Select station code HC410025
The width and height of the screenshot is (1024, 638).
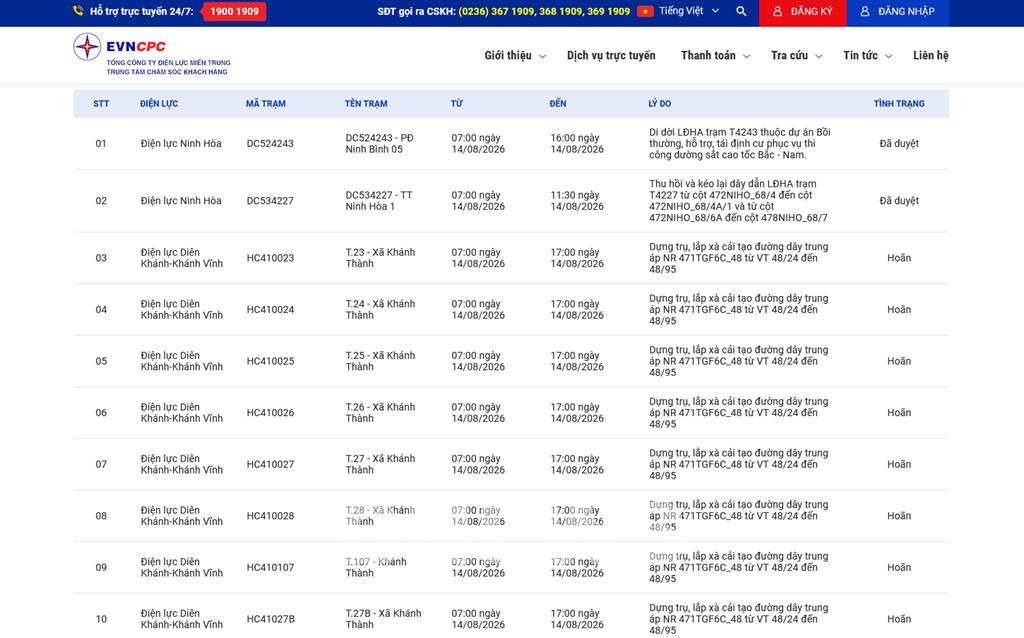(x=270, y=361)
